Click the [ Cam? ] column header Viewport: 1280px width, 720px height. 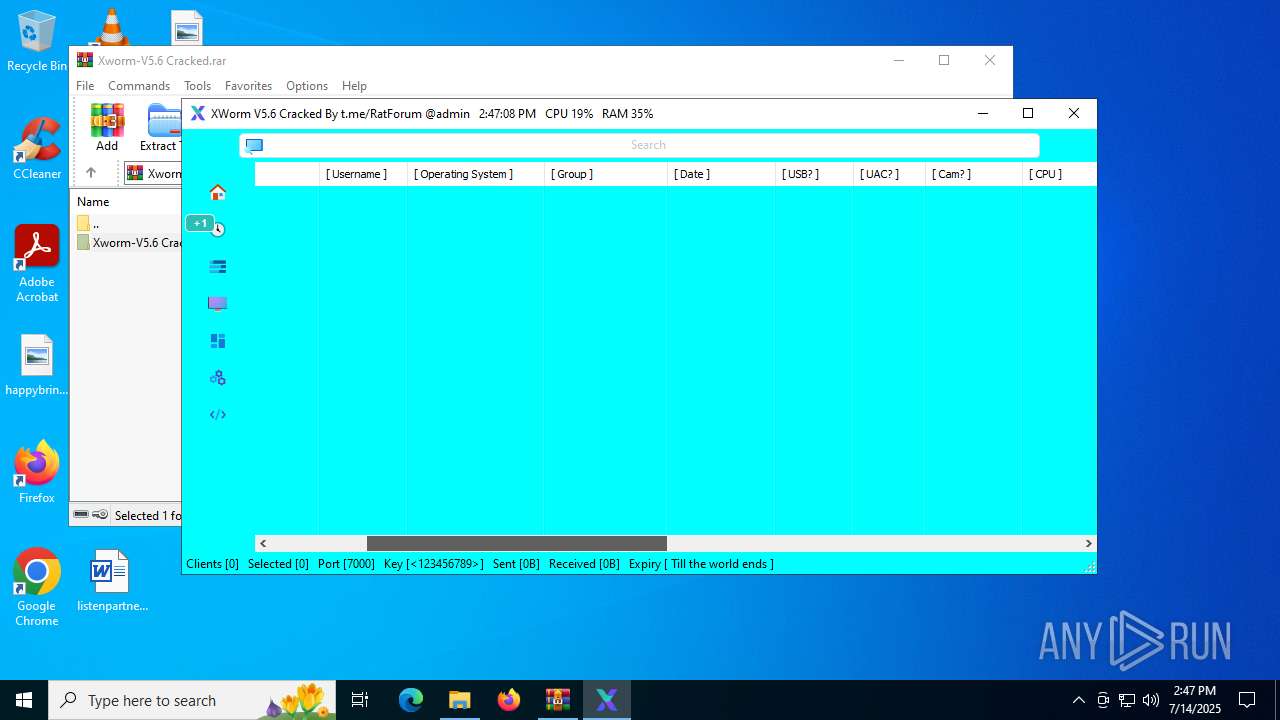[973, 174]
